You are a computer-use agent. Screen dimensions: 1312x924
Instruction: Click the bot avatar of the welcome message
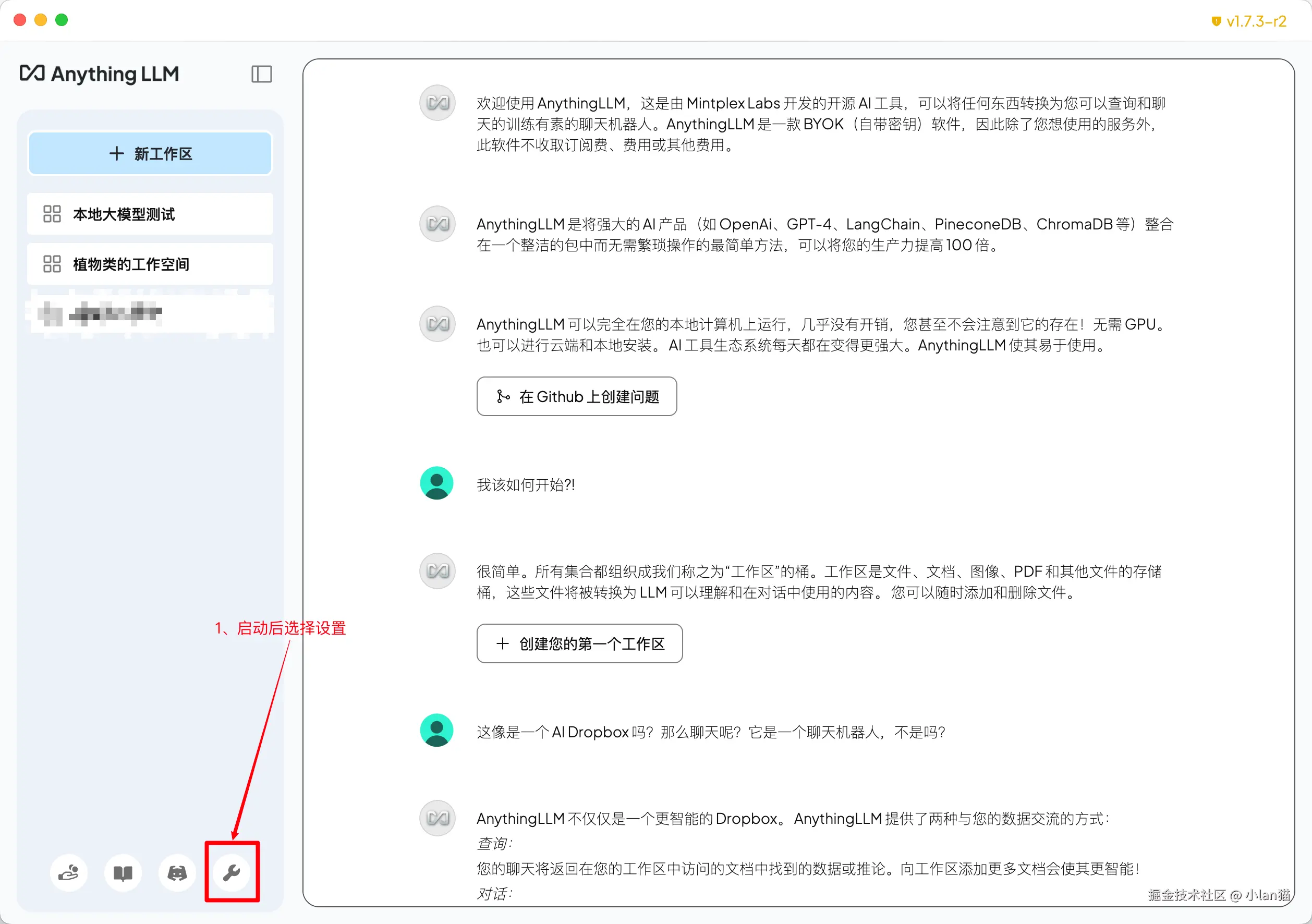tap(437, 103)
